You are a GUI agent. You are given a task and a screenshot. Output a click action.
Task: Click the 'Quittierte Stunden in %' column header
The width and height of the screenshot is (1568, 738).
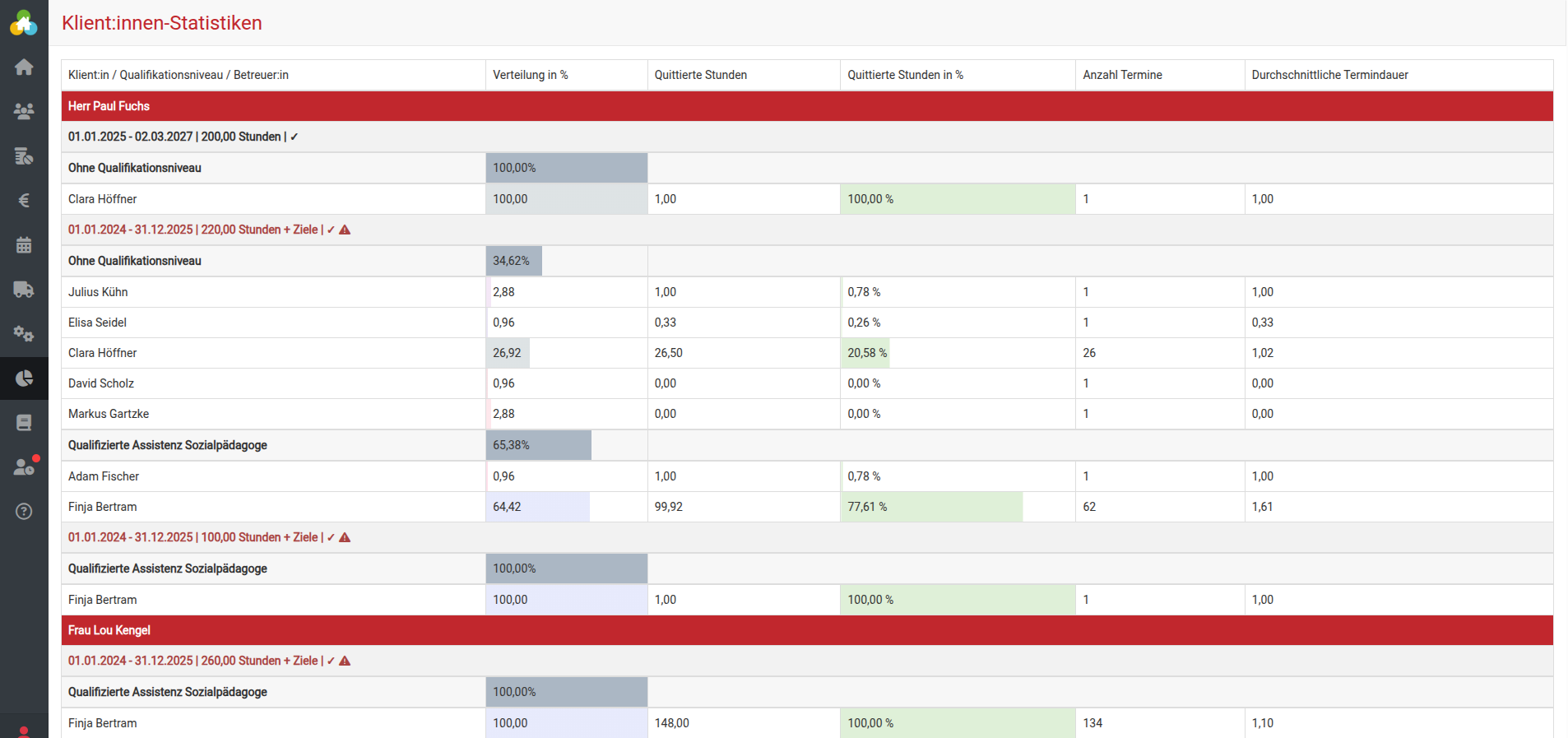pos(905,75)
